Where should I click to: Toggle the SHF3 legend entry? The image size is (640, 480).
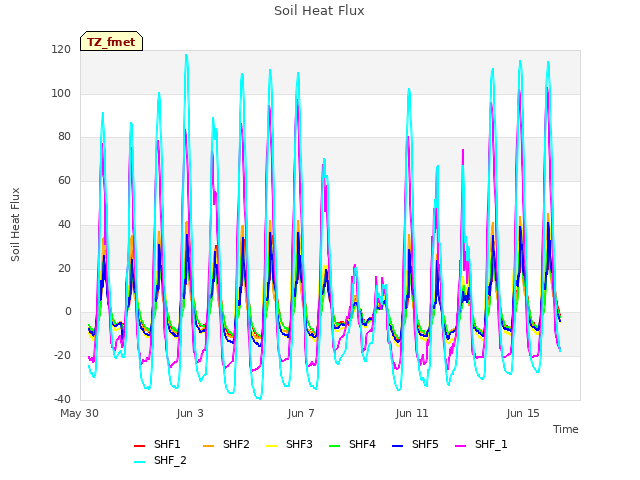click(289, 444)
